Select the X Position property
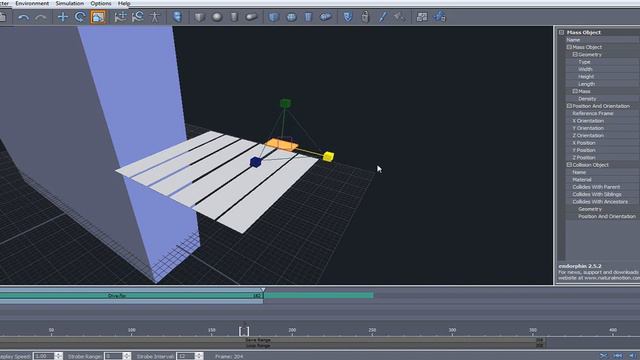The height and width of the screenshot is (360, 640). pyautogui.click(x=602, y=143)
